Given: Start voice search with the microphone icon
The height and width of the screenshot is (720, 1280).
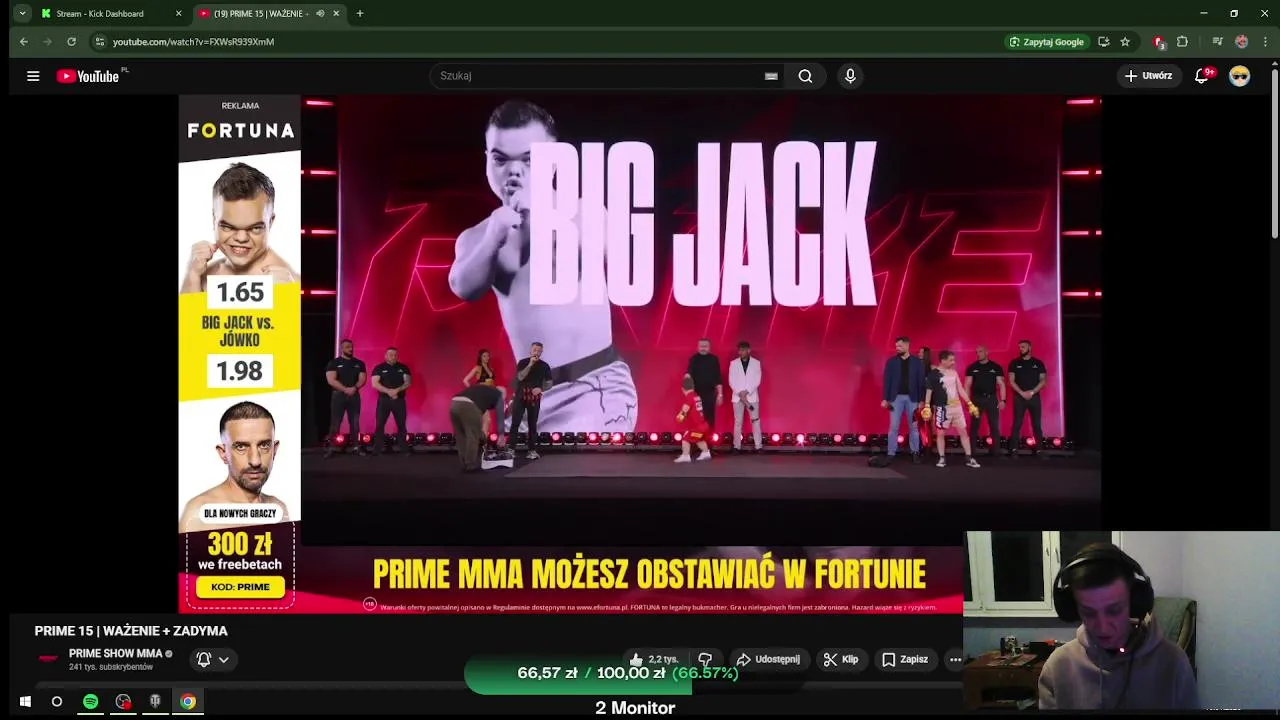Looking at the screenshot, I should [850, 76].
